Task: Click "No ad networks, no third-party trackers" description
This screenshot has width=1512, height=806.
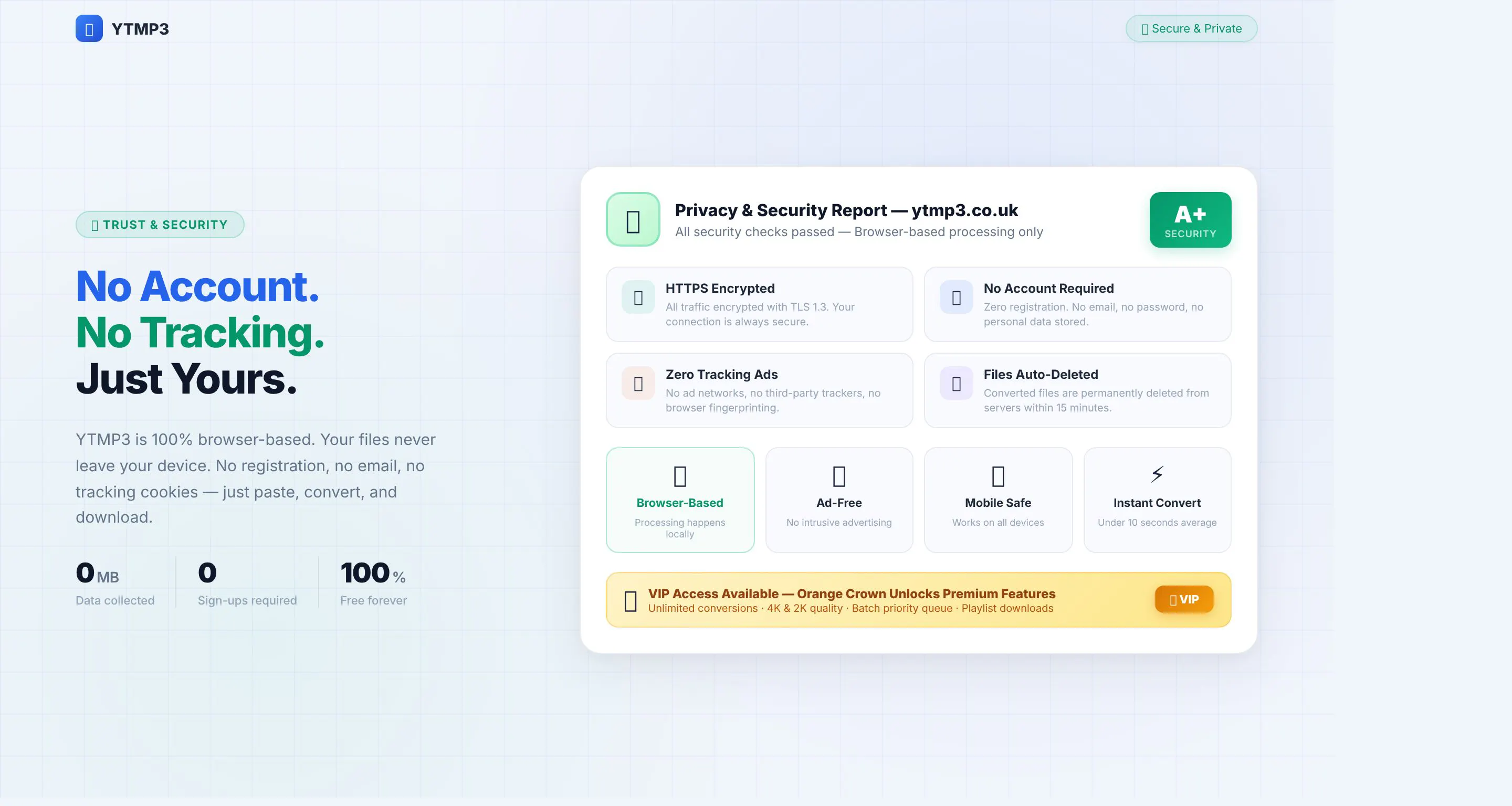Action: pos(773,400)
